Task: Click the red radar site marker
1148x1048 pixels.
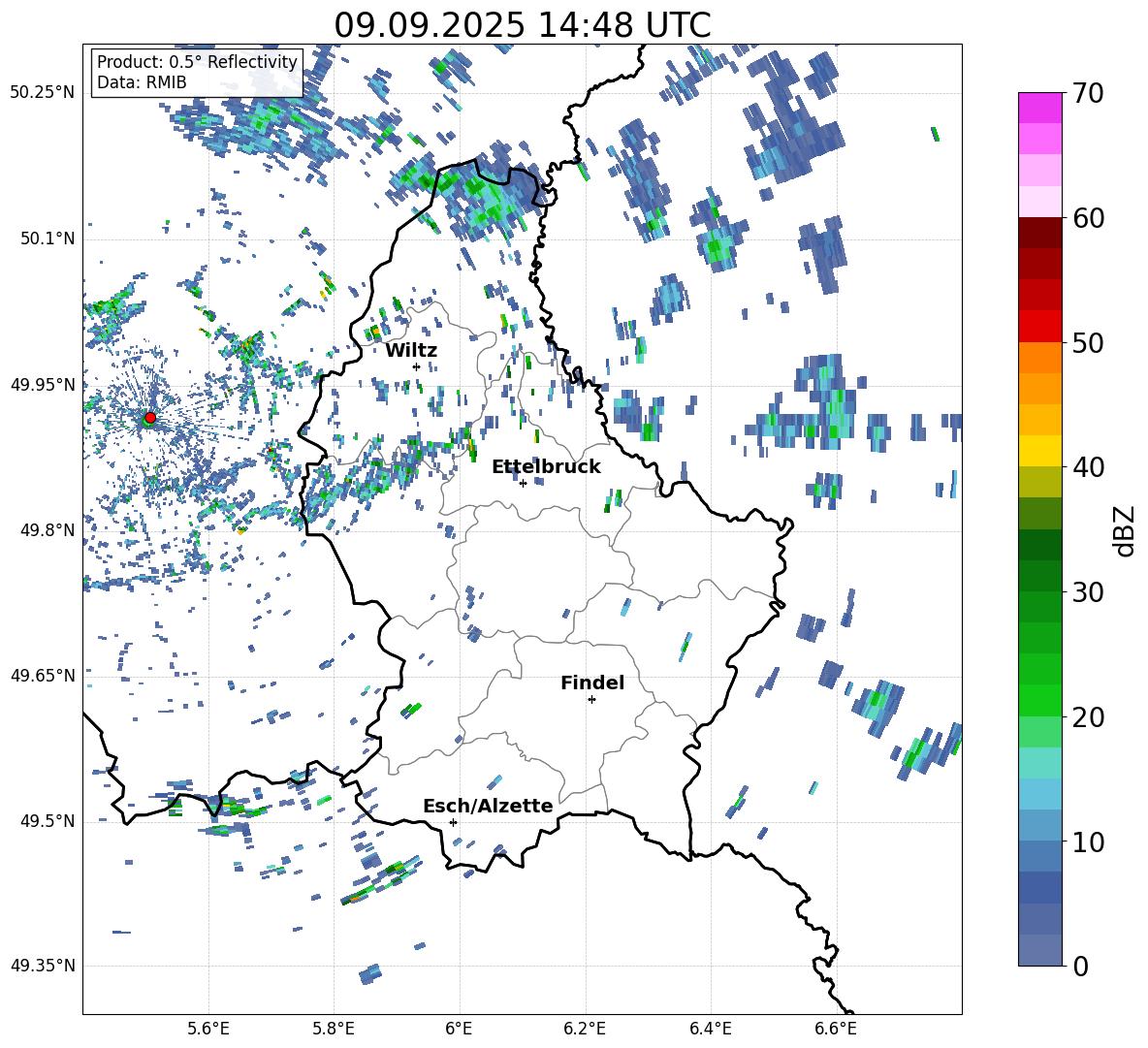Action: coord(150,418)
